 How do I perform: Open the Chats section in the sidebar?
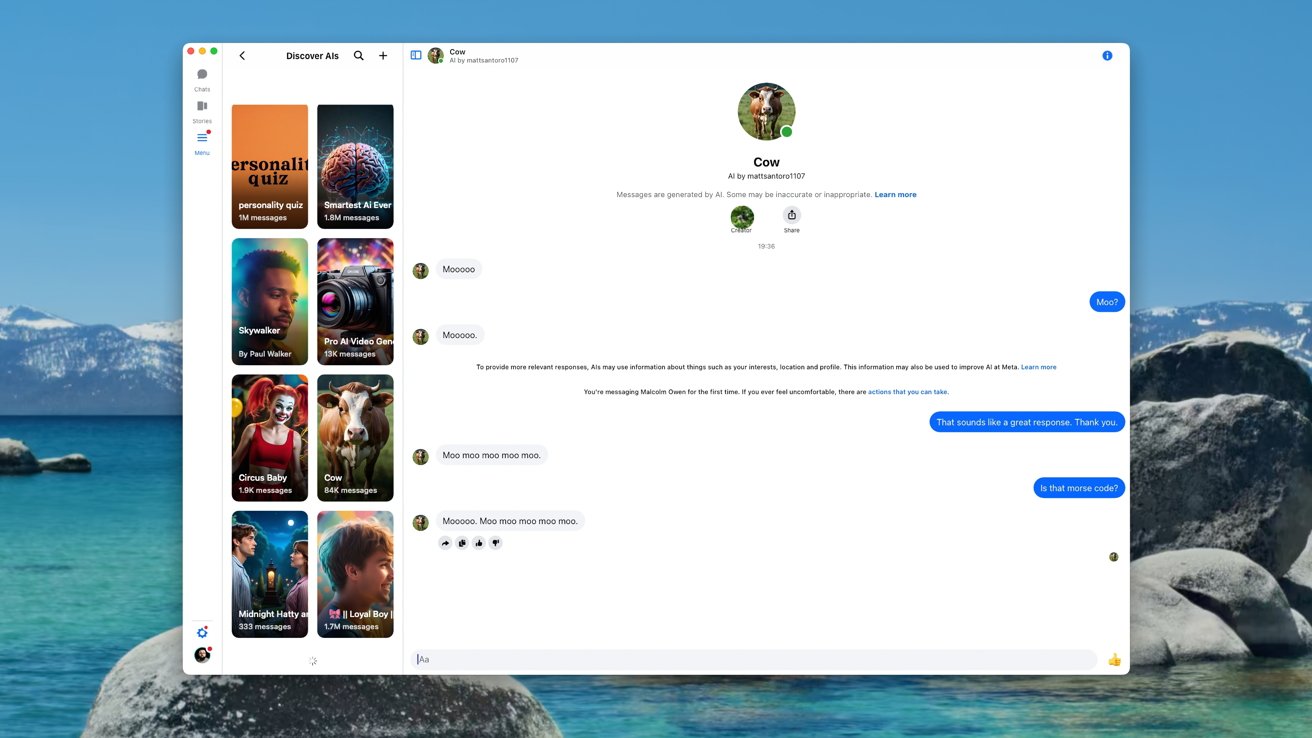point(202,78)
